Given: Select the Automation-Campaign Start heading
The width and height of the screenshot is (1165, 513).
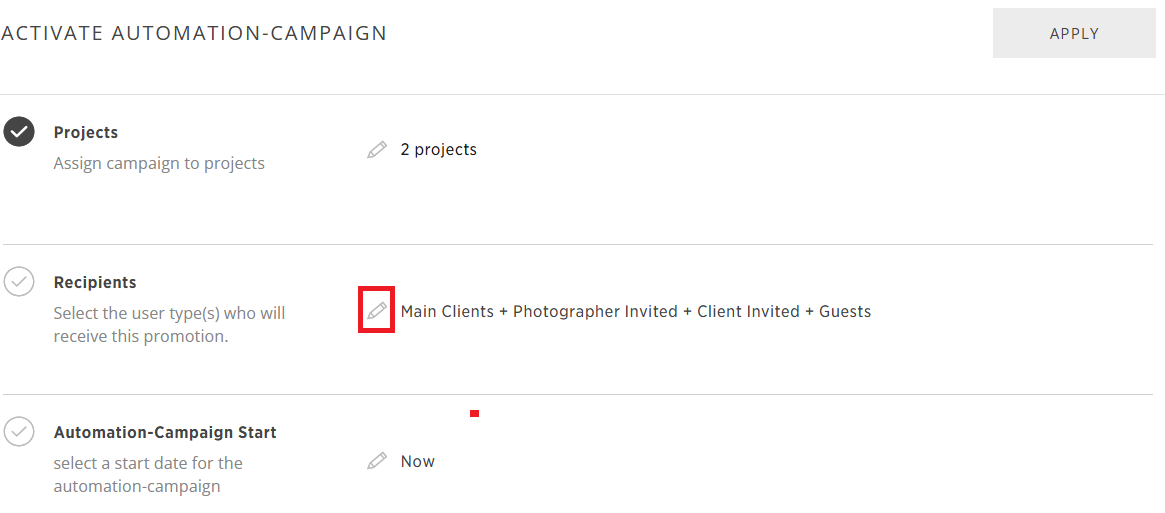Looking at the screenshot, I should click(165, 432).
